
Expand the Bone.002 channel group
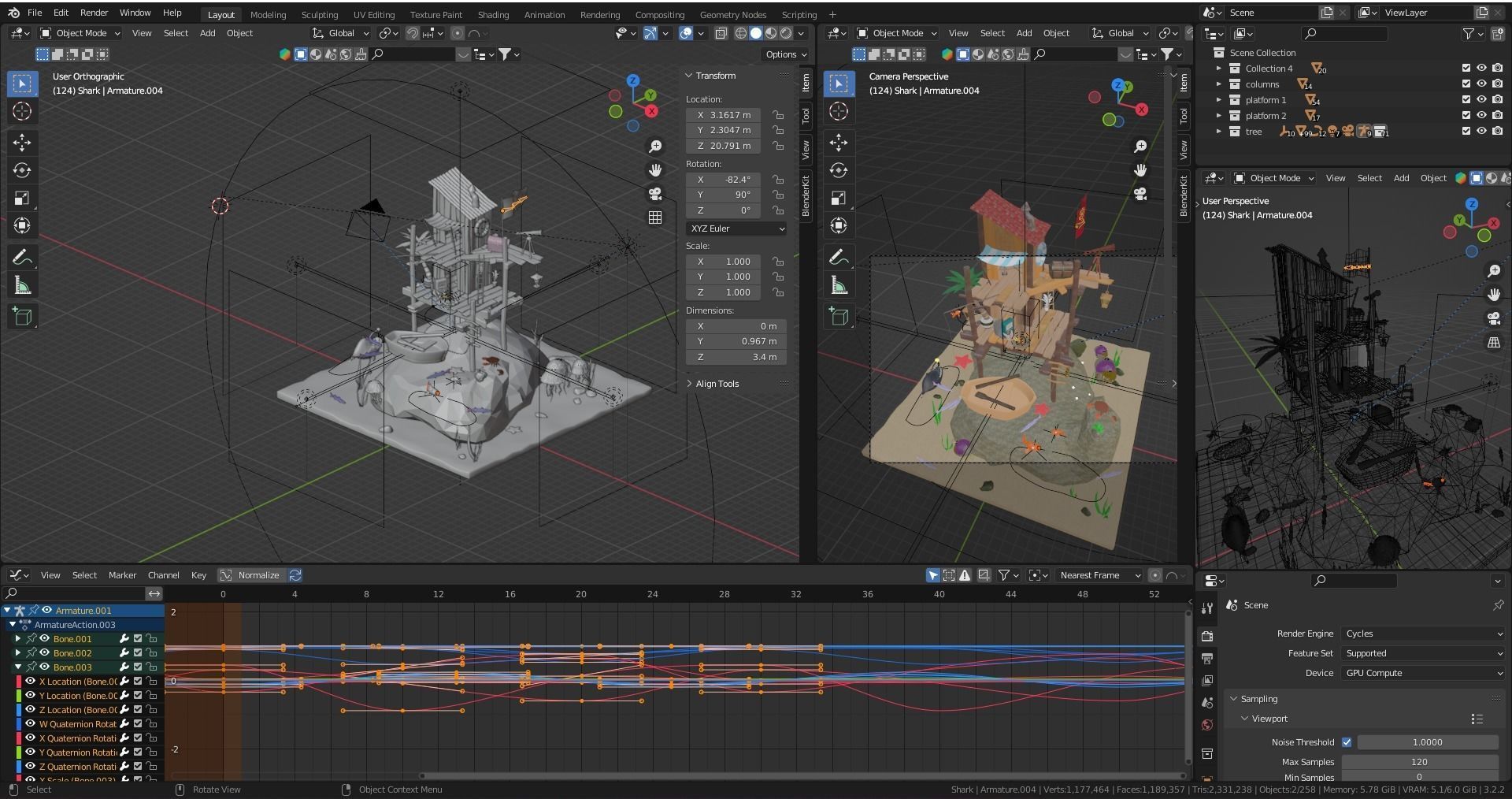[x=18, y=653]
